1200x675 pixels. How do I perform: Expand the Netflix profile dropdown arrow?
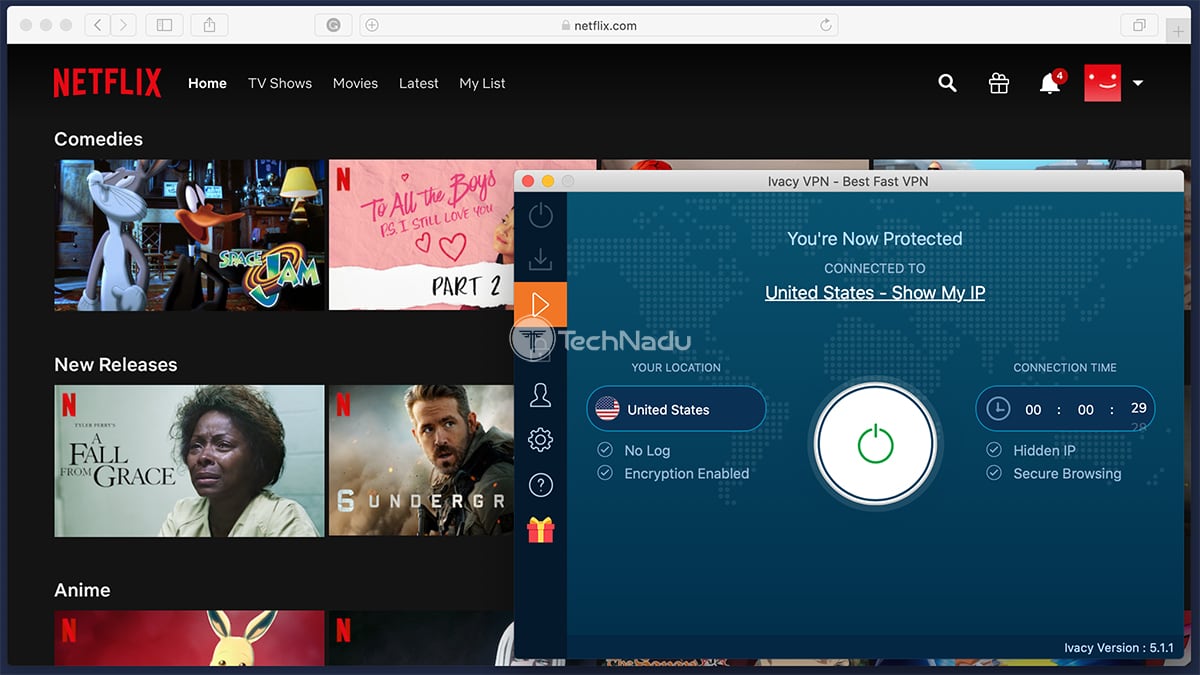[1138, 83]
